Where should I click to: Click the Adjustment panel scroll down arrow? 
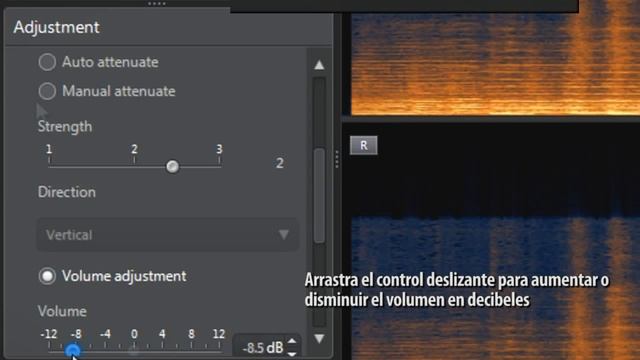(x=319, y=338)
